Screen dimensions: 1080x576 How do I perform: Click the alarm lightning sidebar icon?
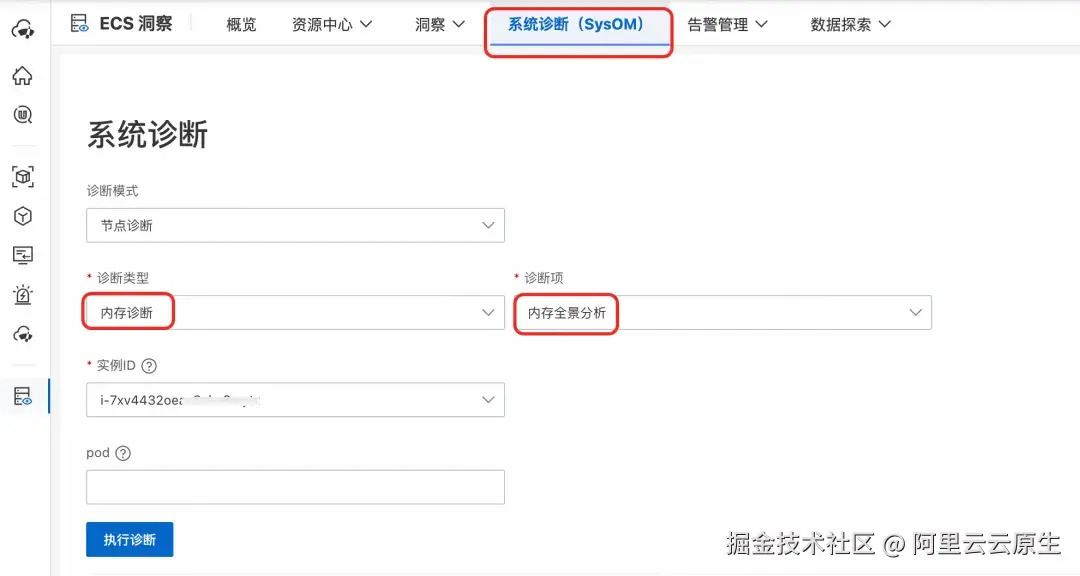[x=22, y=294]
